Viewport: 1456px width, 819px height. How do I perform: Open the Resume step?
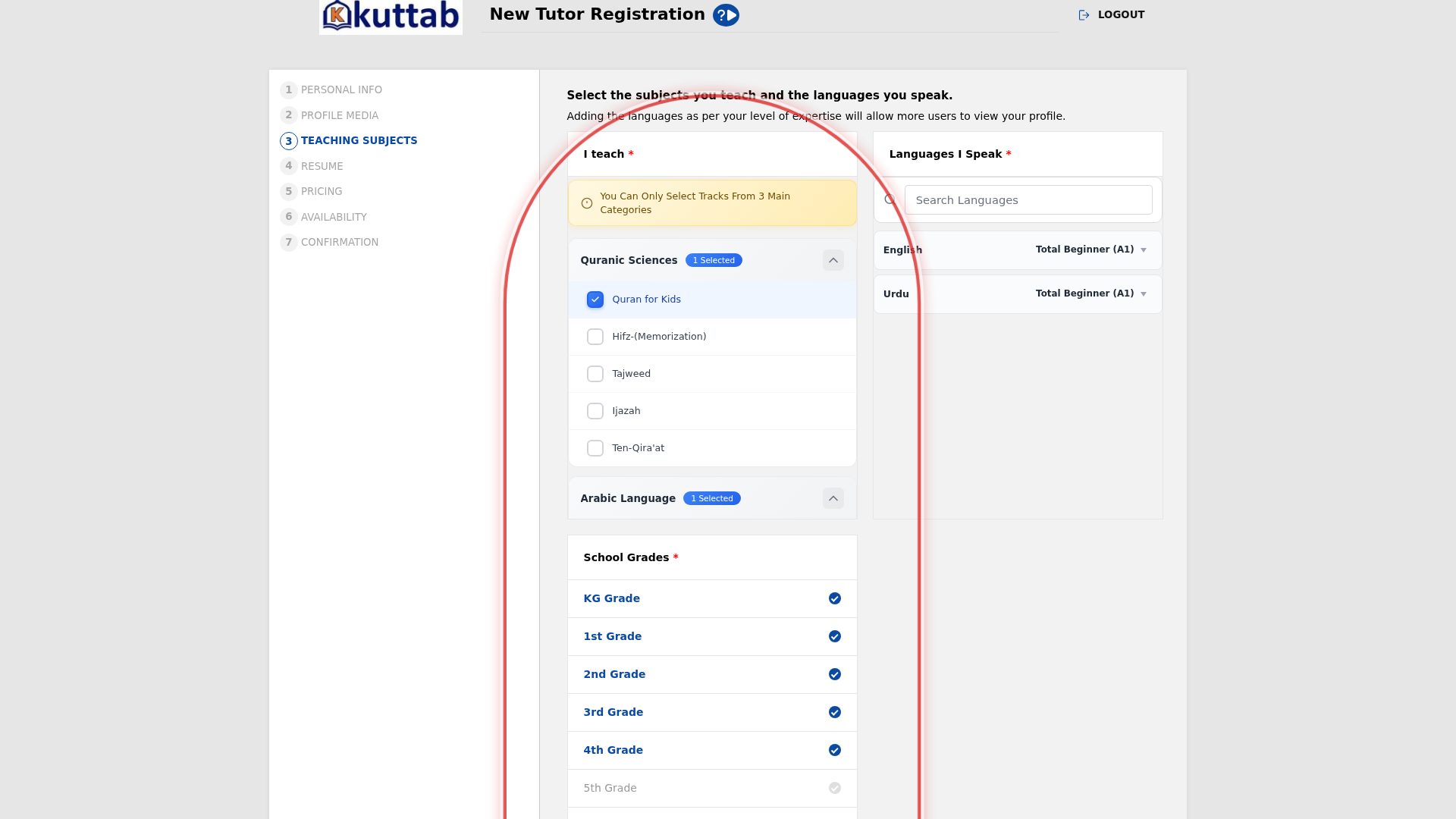[x=312, y=166]
